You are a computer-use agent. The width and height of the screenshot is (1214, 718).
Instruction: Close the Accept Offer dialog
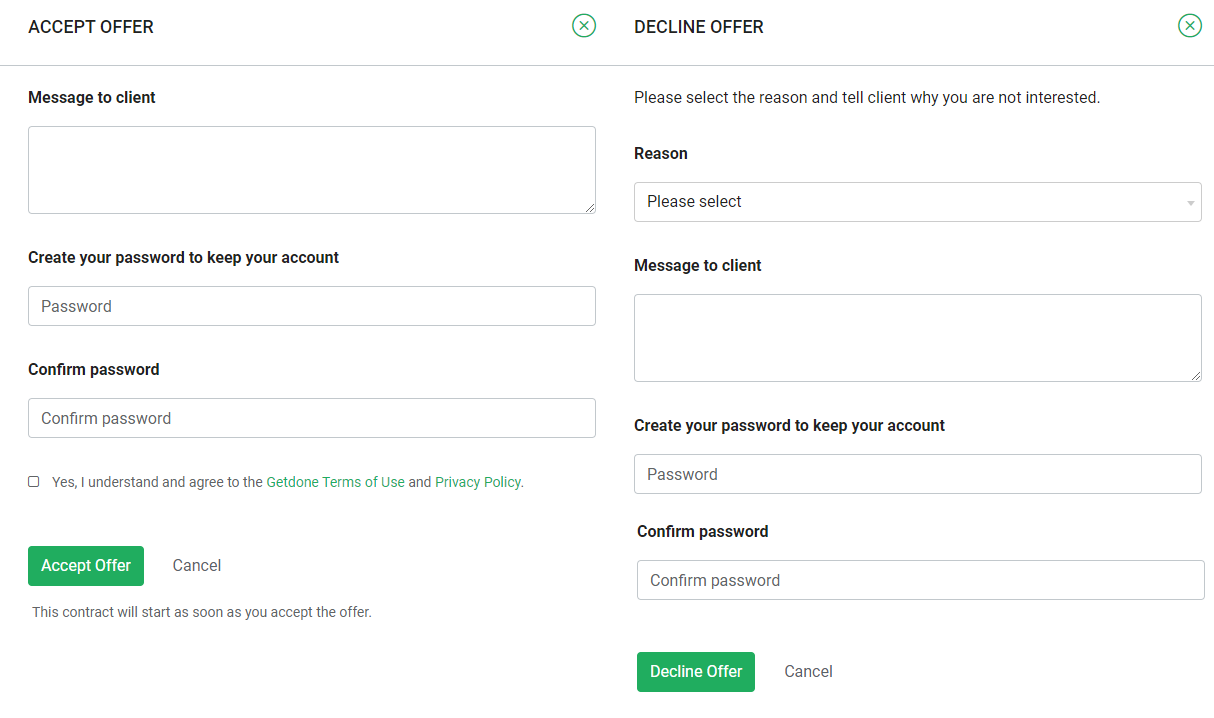[x=584, y=26]
